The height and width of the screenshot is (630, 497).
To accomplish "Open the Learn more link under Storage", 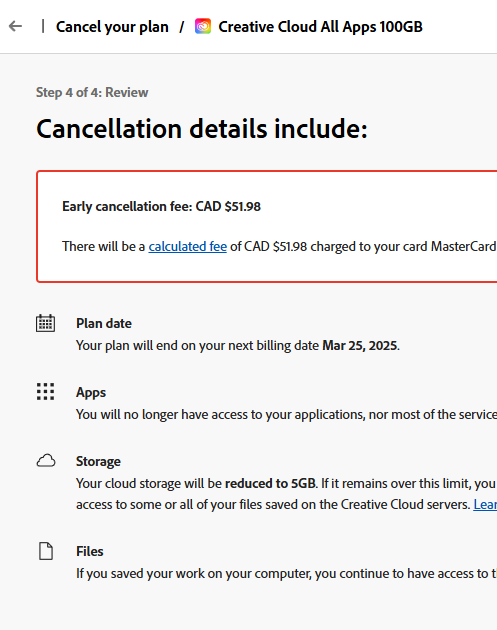I will pyautogui.click(x=485, y=504).
